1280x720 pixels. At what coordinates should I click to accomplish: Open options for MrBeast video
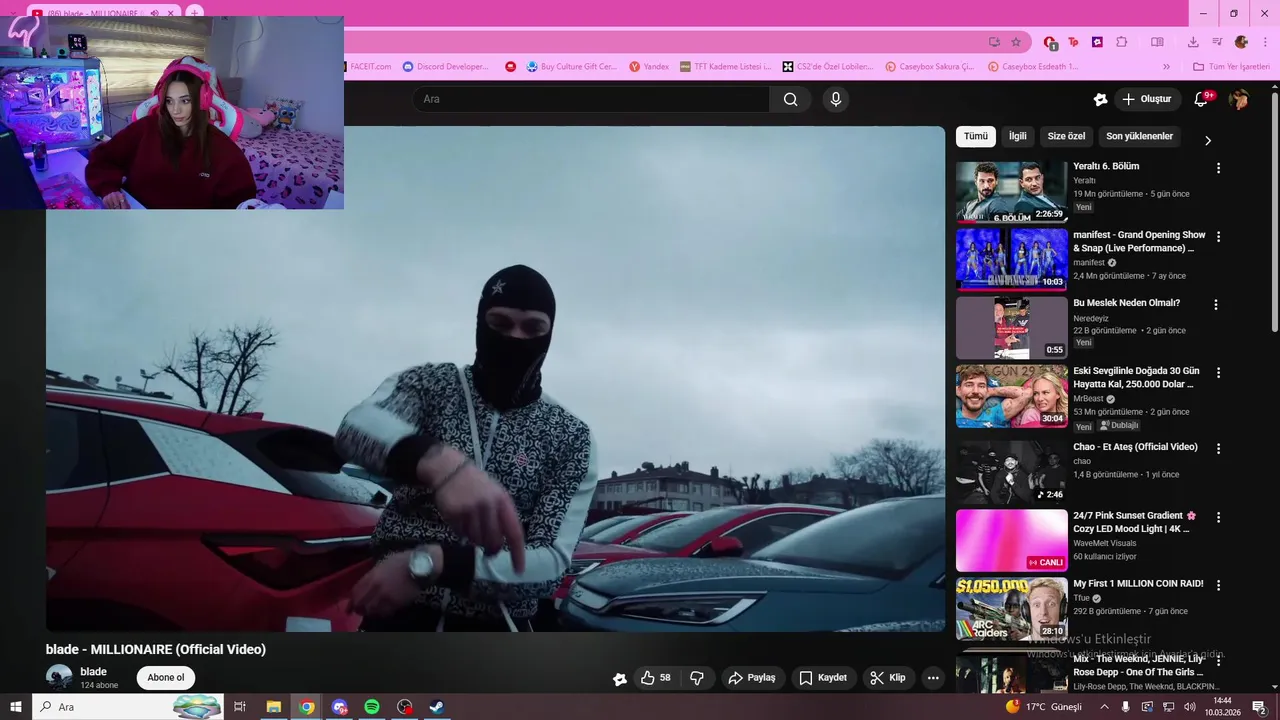[1218, 373]
